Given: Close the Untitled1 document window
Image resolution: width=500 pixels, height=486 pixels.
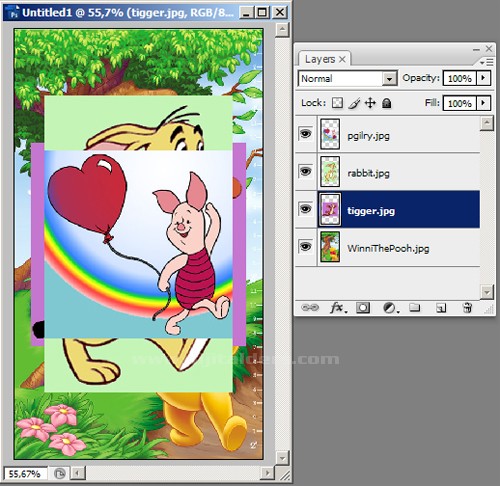Looking at the screenshot, I should tap(280, 13).
